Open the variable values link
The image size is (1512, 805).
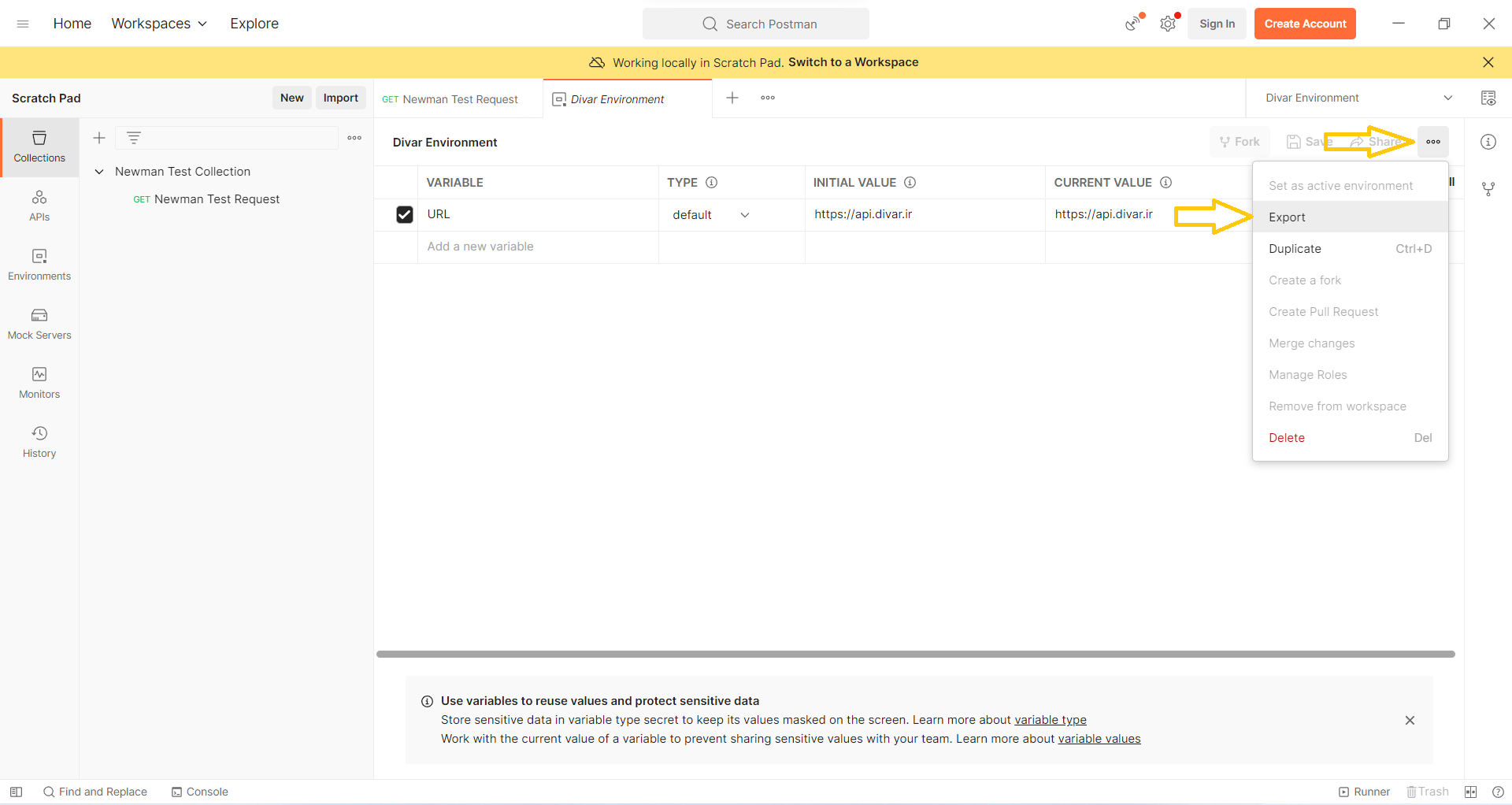pyautogui.click(x=1099, y=739)
